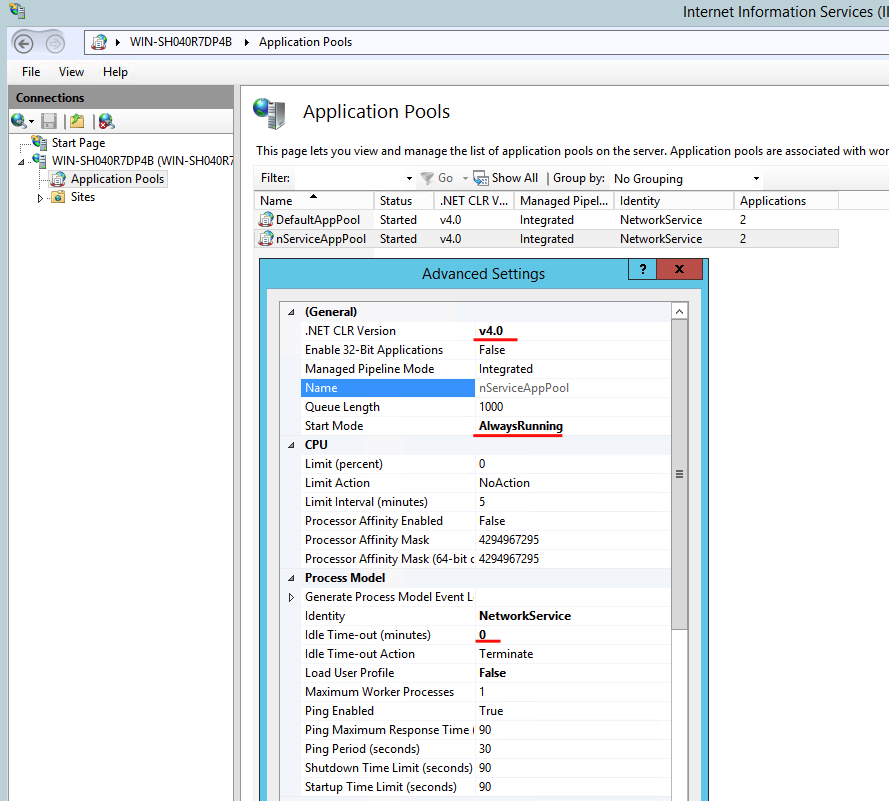Image resolution: width=889 pixels, height=801 pixels.
Task: Select Application Pools in the Connections tree
Action: [x=117, y=179]
